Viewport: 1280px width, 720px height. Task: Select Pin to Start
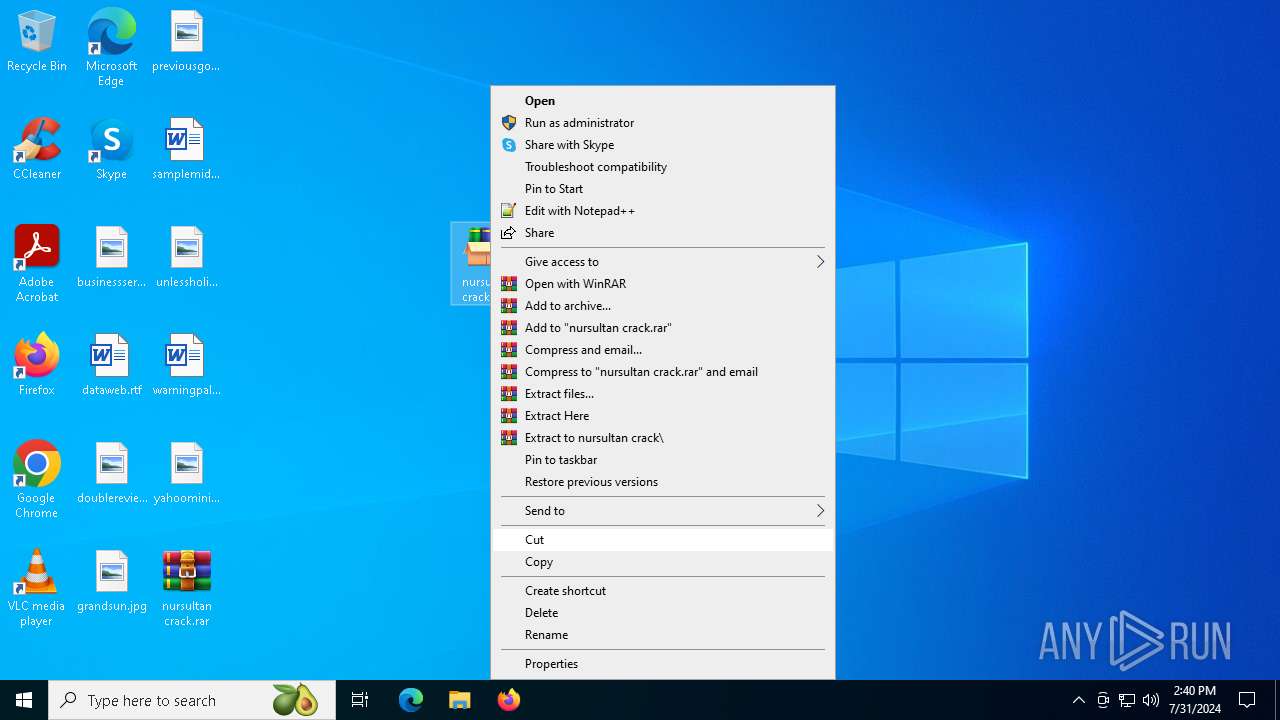pos(663,189)
